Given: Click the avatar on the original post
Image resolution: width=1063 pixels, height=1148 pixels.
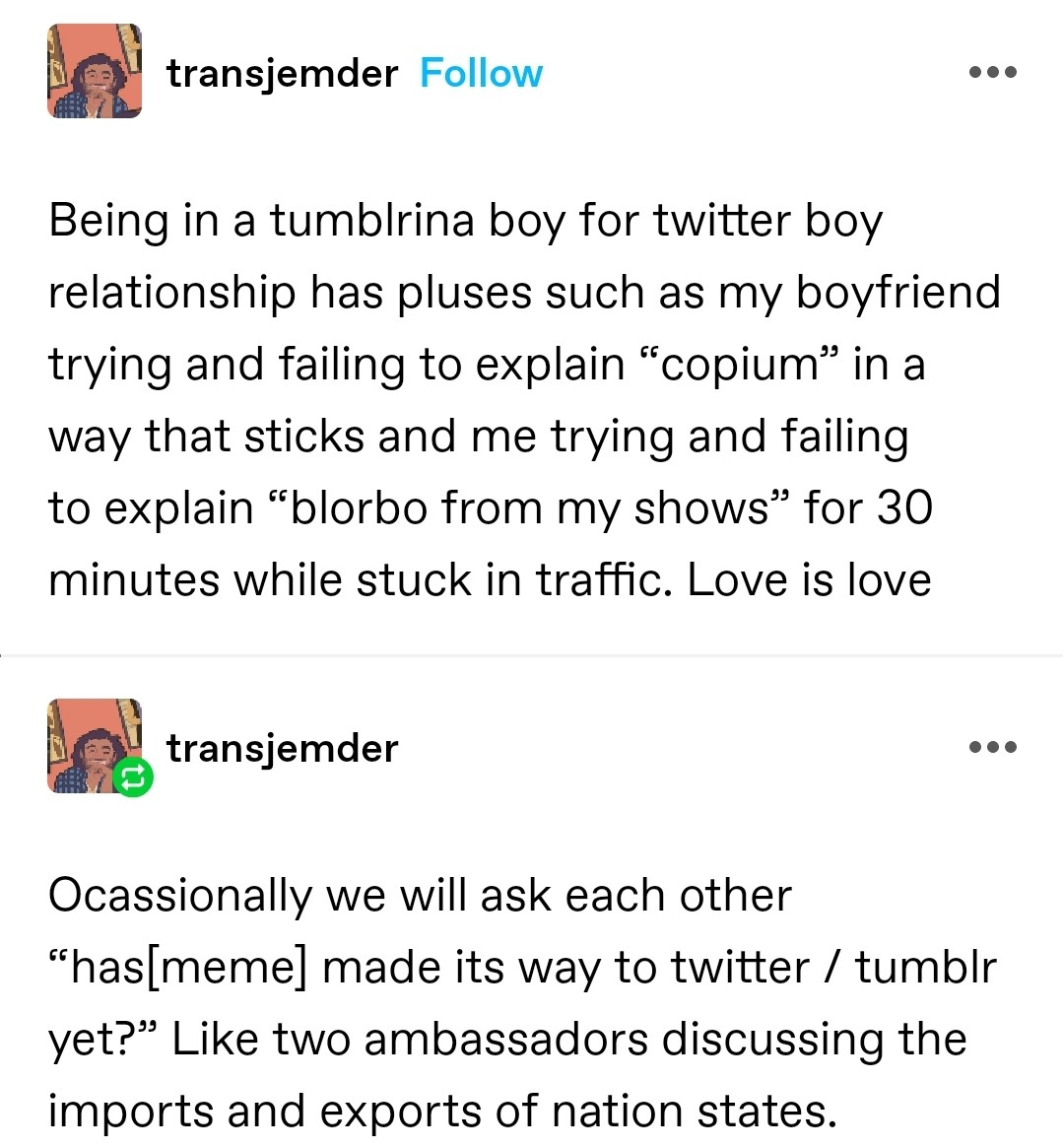Looking at the screenshot, I should click(x=95, y=72).
